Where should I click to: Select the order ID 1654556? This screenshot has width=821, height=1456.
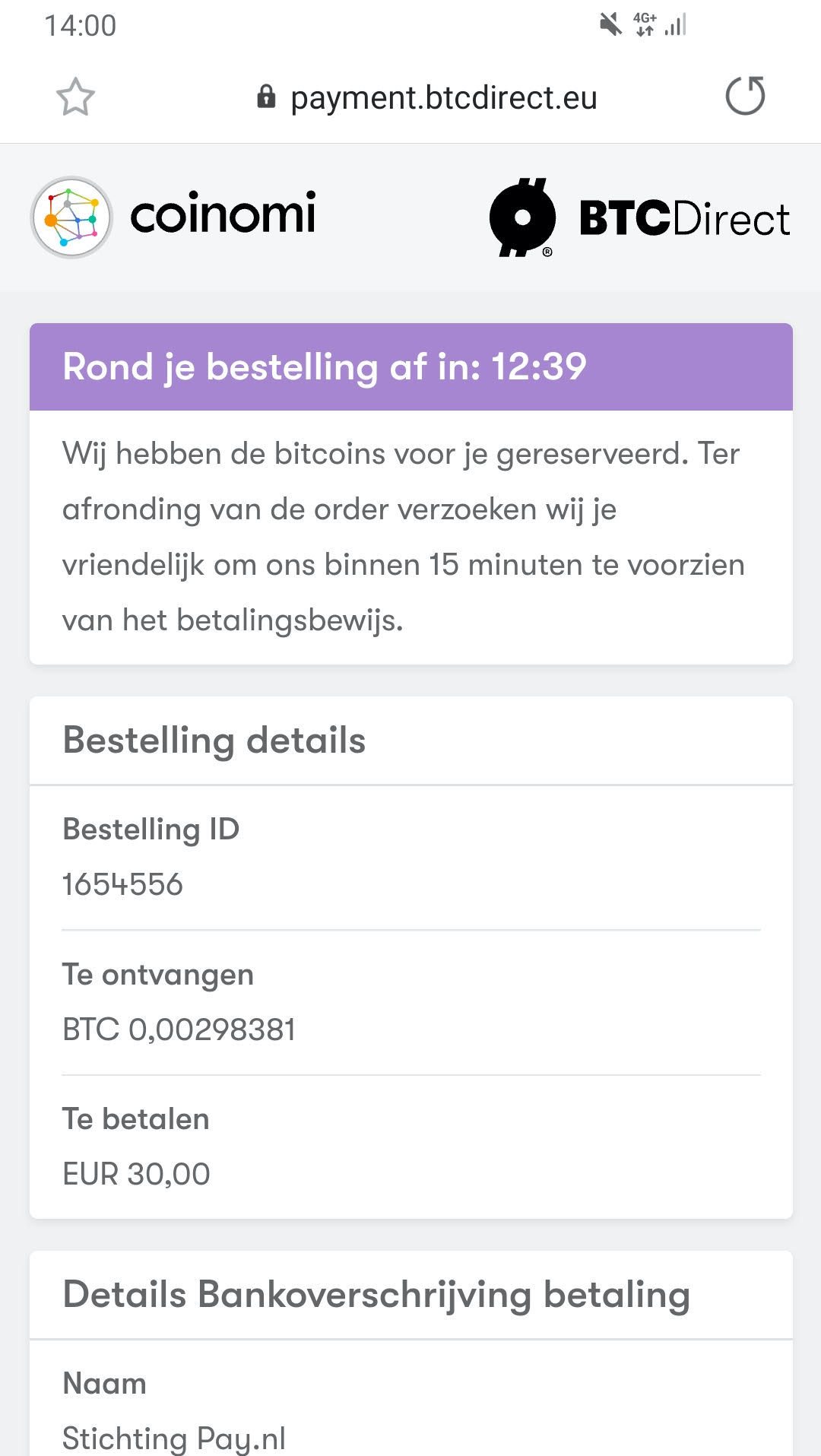122,884
